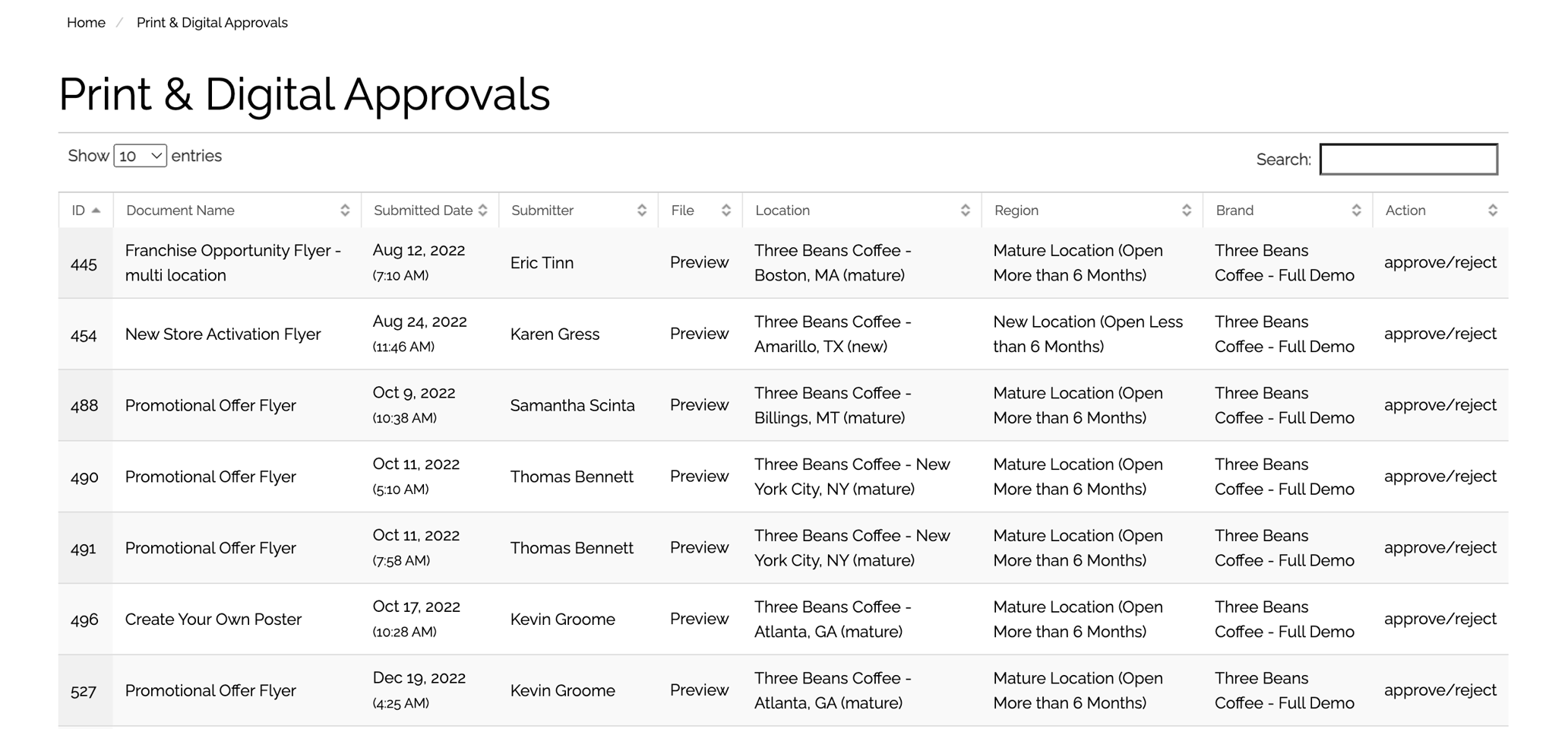Sort the Region column via its icon
This screenshot has height=729, width=1568.
1186,211
